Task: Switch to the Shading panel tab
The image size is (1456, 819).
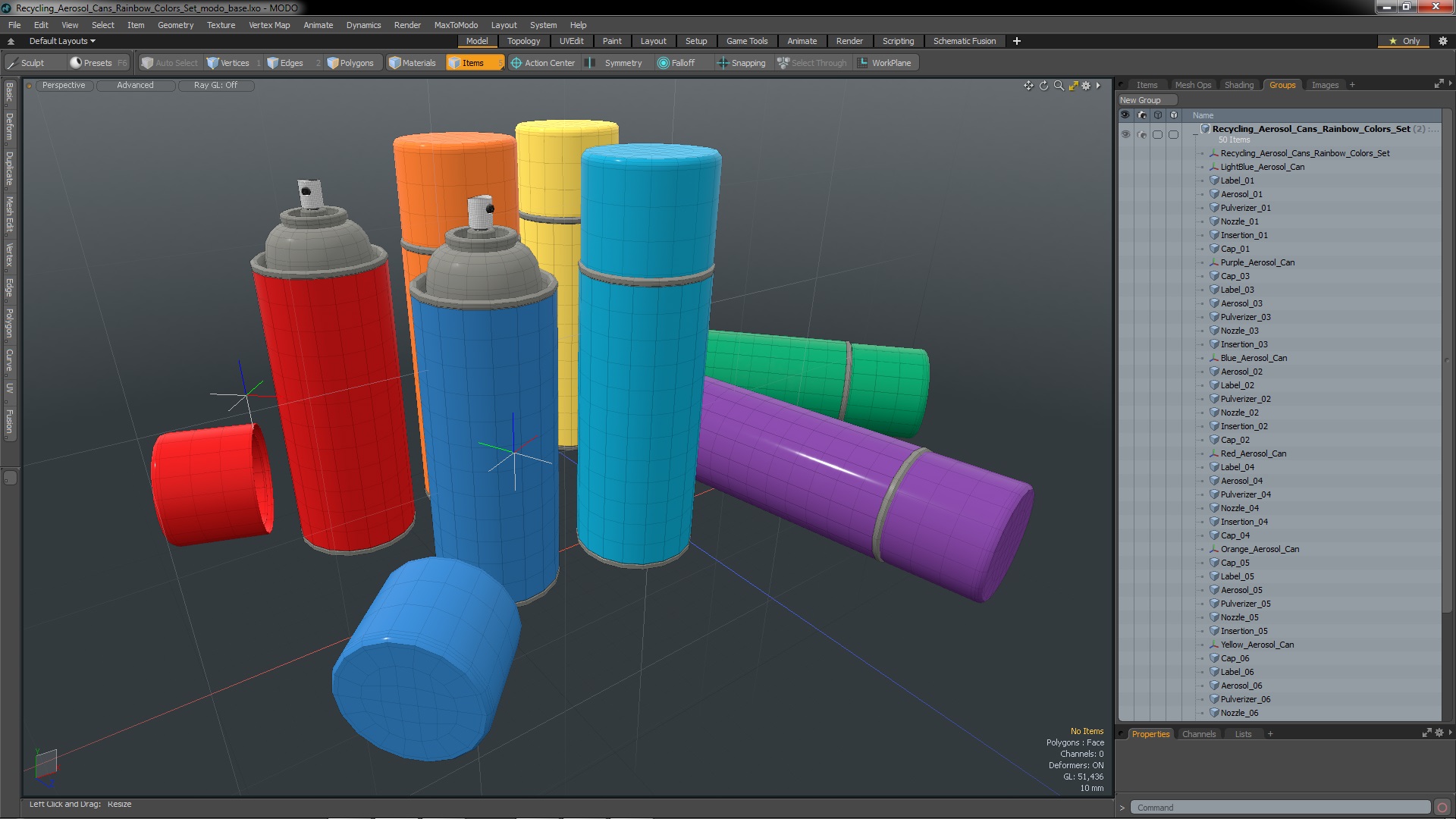Action: [x=1238, y=85]
